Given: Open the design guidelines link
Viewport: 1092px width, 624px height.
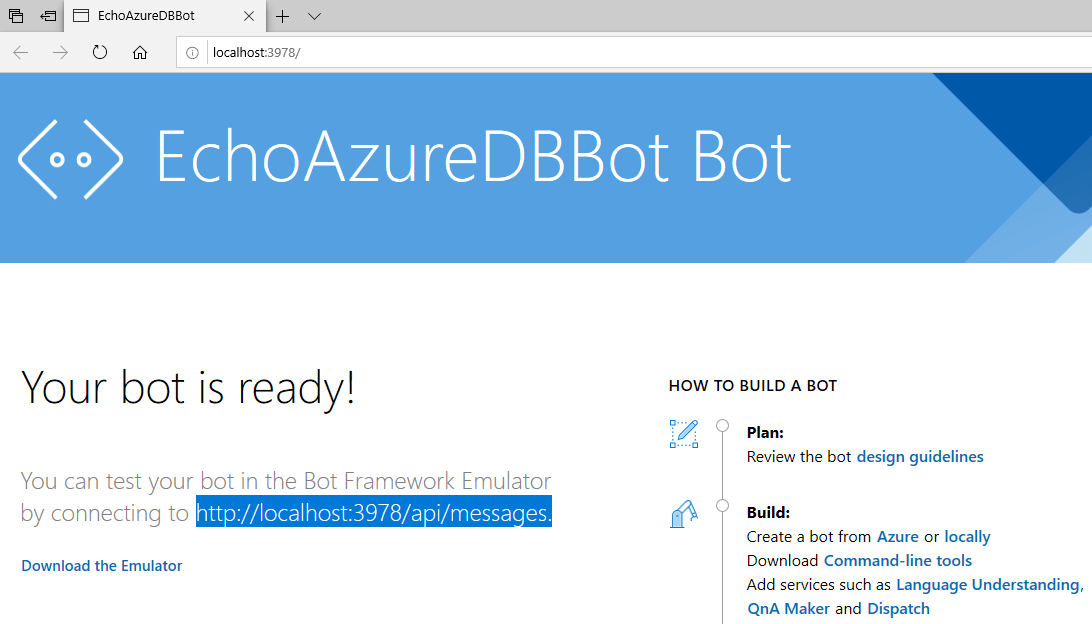Looking at the screenshot, I should 920,457.
